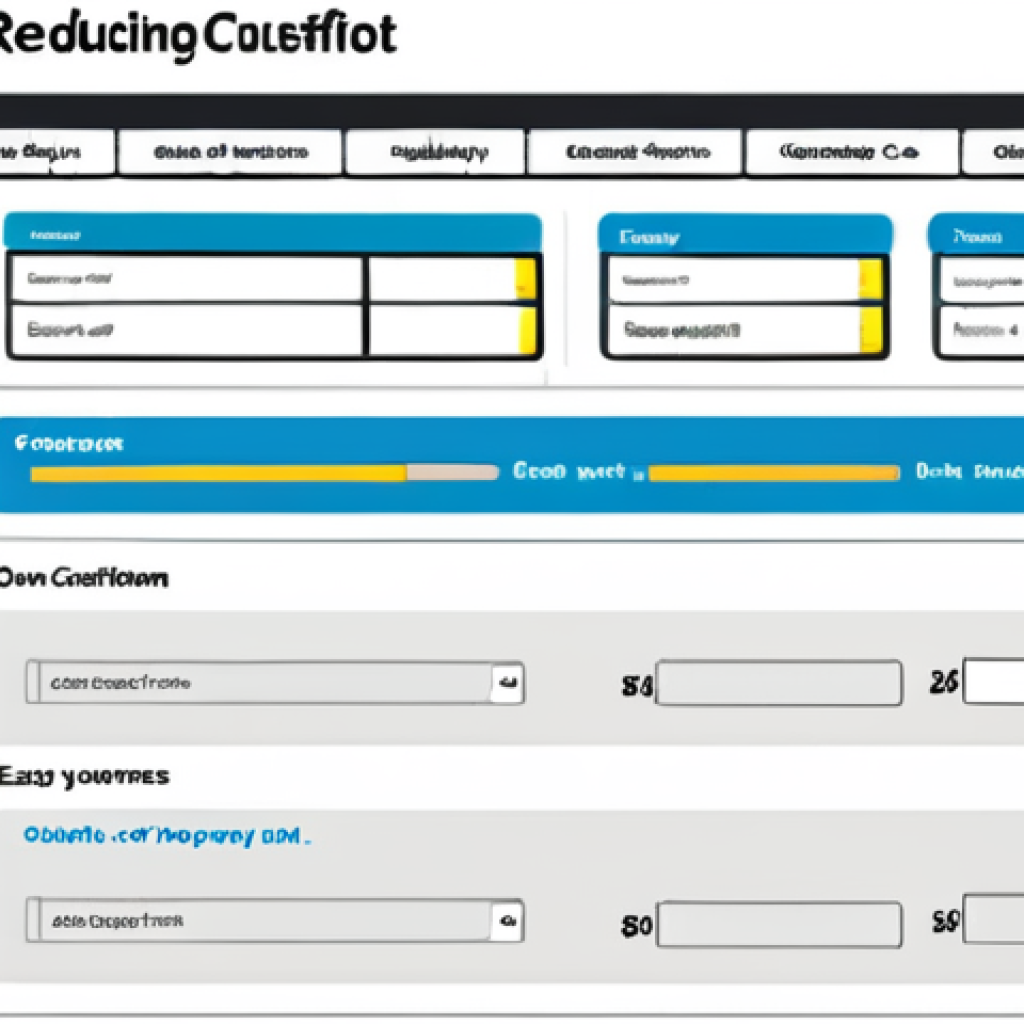Select the bottom row label in the first panel

point(70,330)
